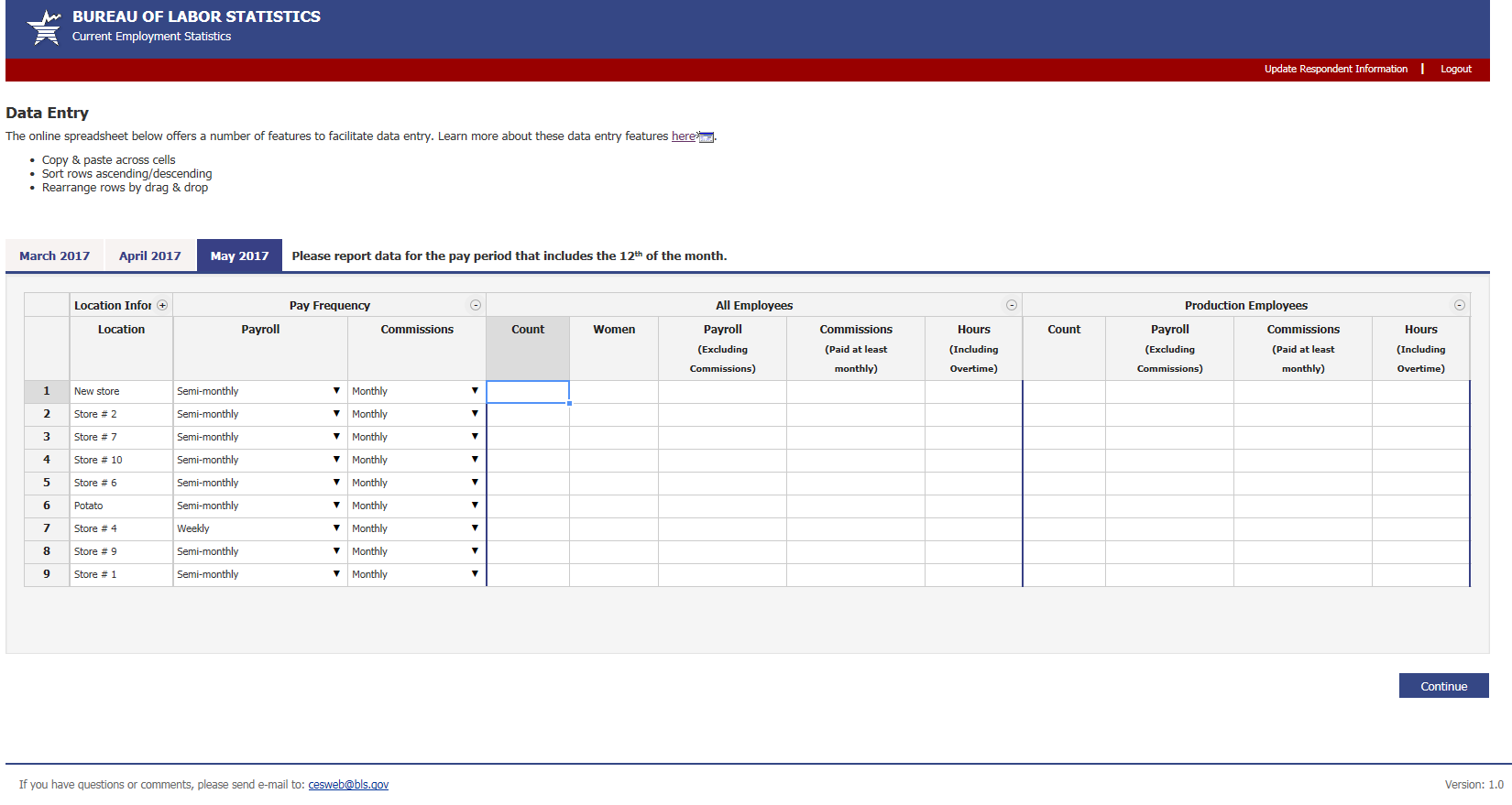This screenshot has width=1512, height=805.
Task: Open Payroll frequency dropdown for Store # 4
Action: [336, 528]
